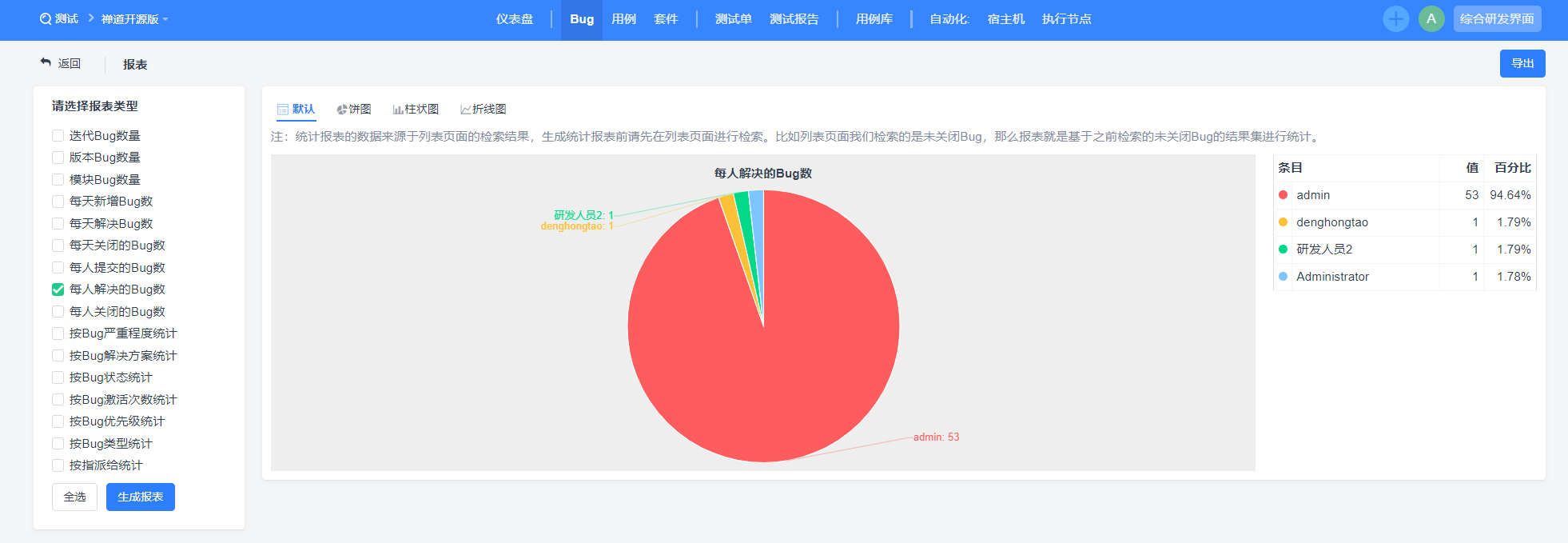
Task: Check 版本Bug数量 checkbox
Action: [58, 158]
